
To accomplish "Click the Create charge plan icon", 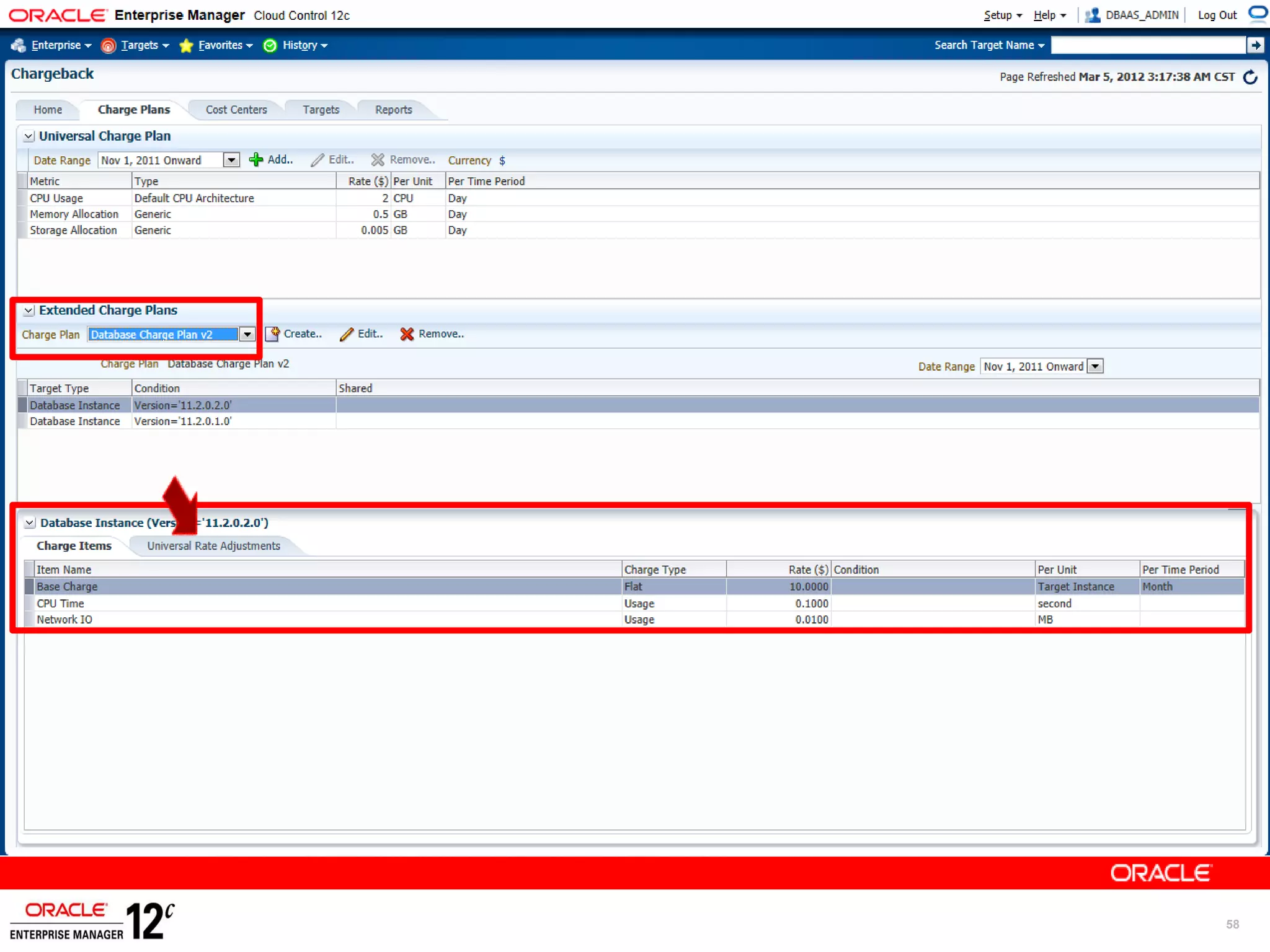I will [272, 334].
